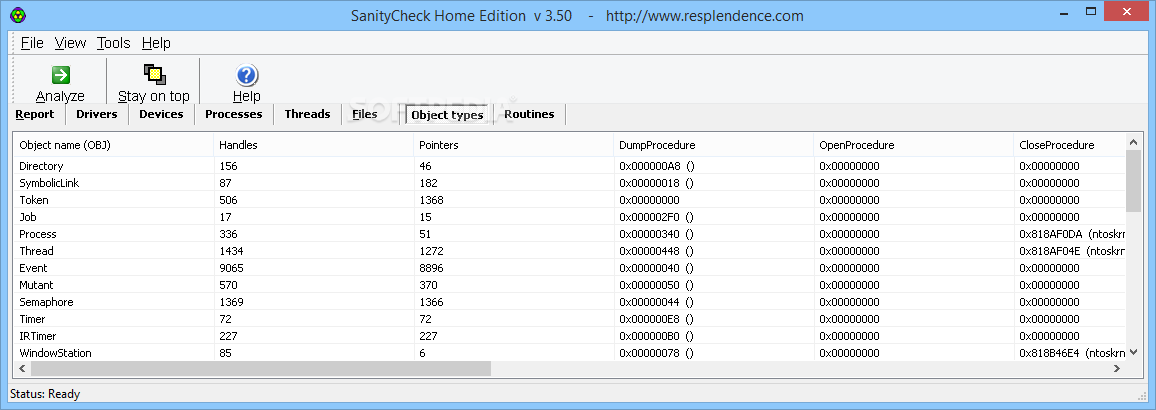This screenshot has height=410, width=1156.
Task: Toggle the Stay on top icon
Action: [154, 74]
